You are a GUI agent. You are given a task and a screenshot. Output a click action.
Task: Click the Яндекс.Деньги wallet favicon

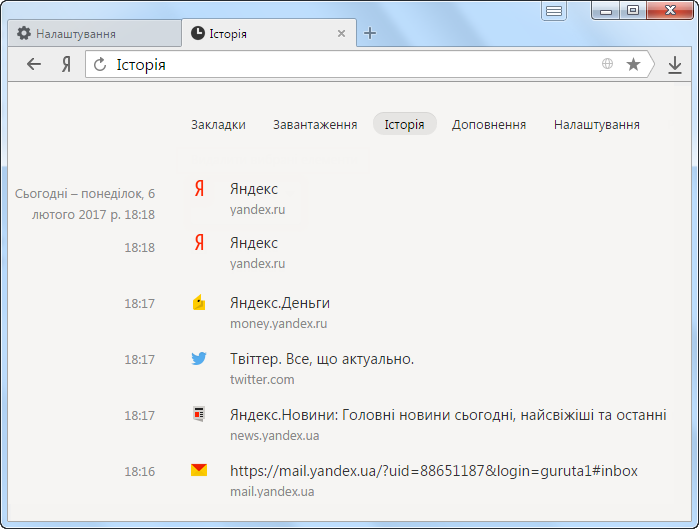[199, 302]
